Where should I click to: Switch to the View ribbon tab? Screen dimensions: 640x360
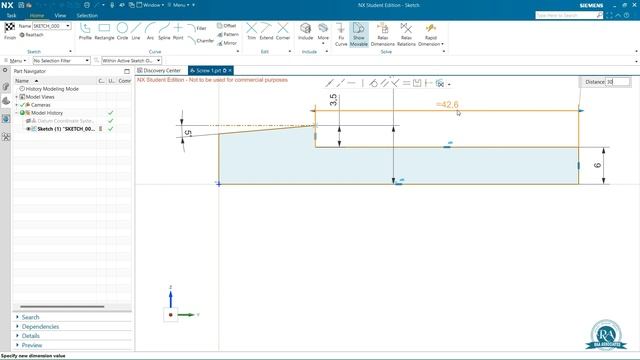click(x=60, y=16)
